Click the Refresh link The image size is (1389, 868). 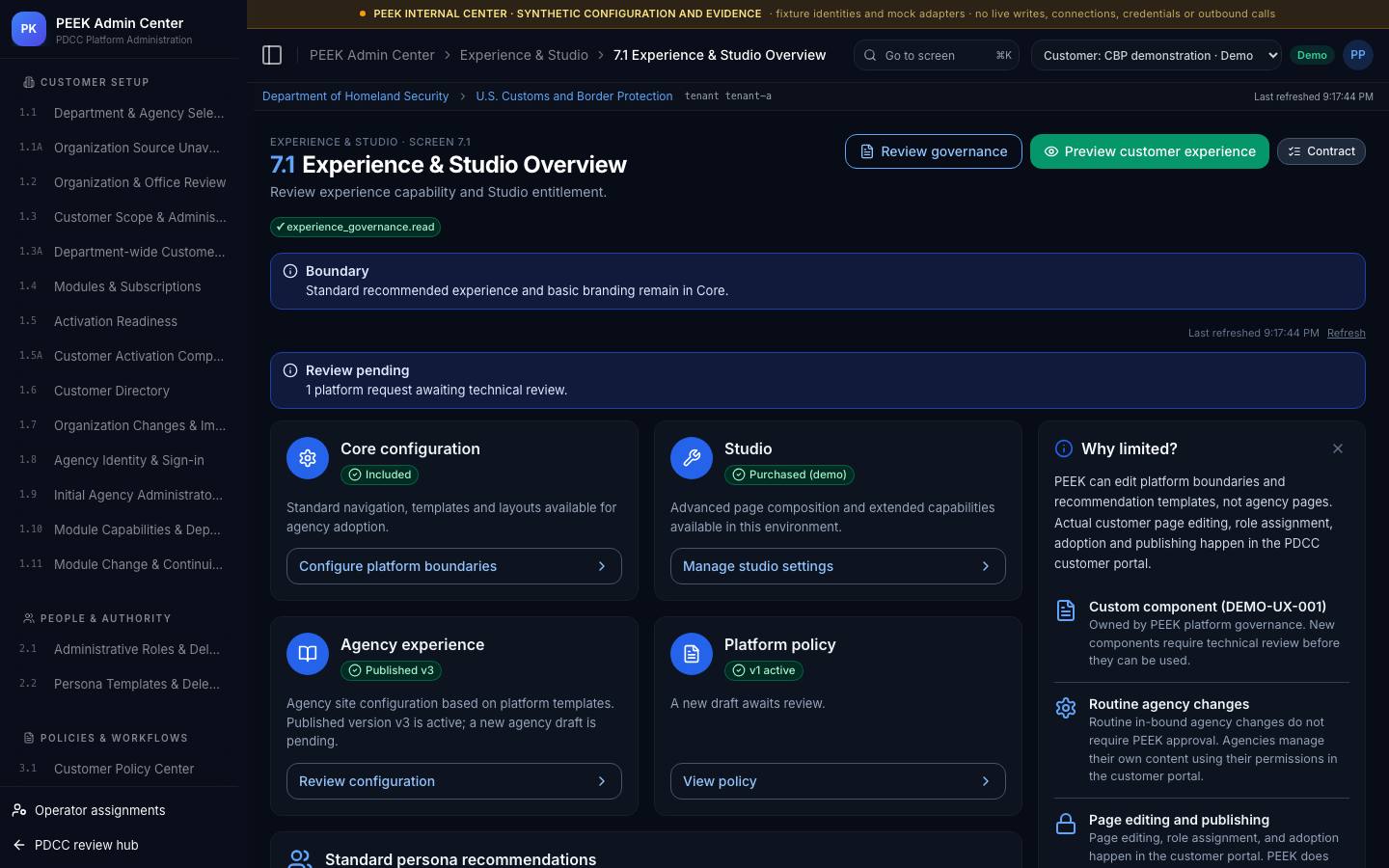pos(1347,333)
